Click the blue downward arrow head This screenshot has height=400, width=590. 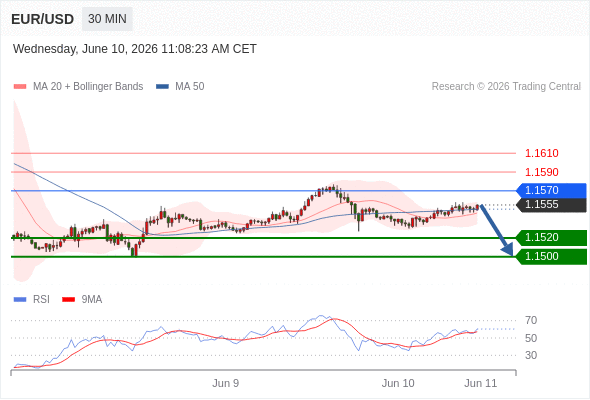pyautogui.click(x=508, y=249)
